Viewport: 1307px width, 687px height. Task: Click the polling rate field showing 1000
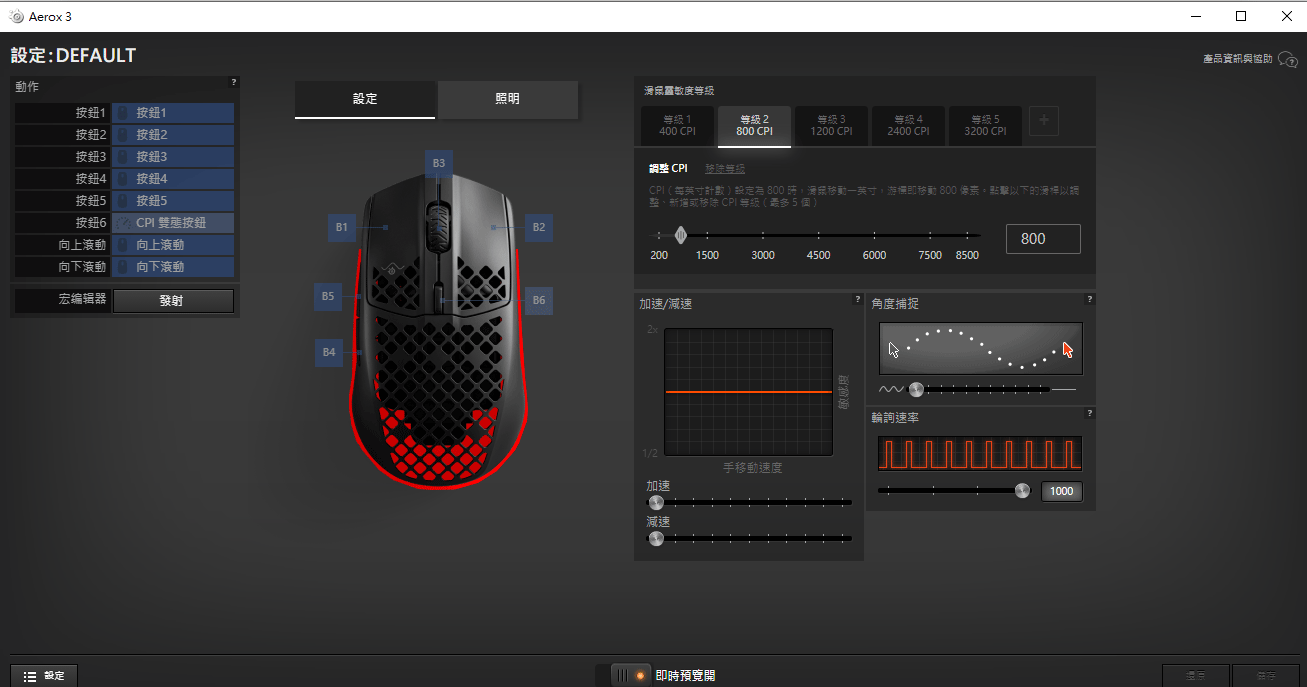coord(1061,491)
